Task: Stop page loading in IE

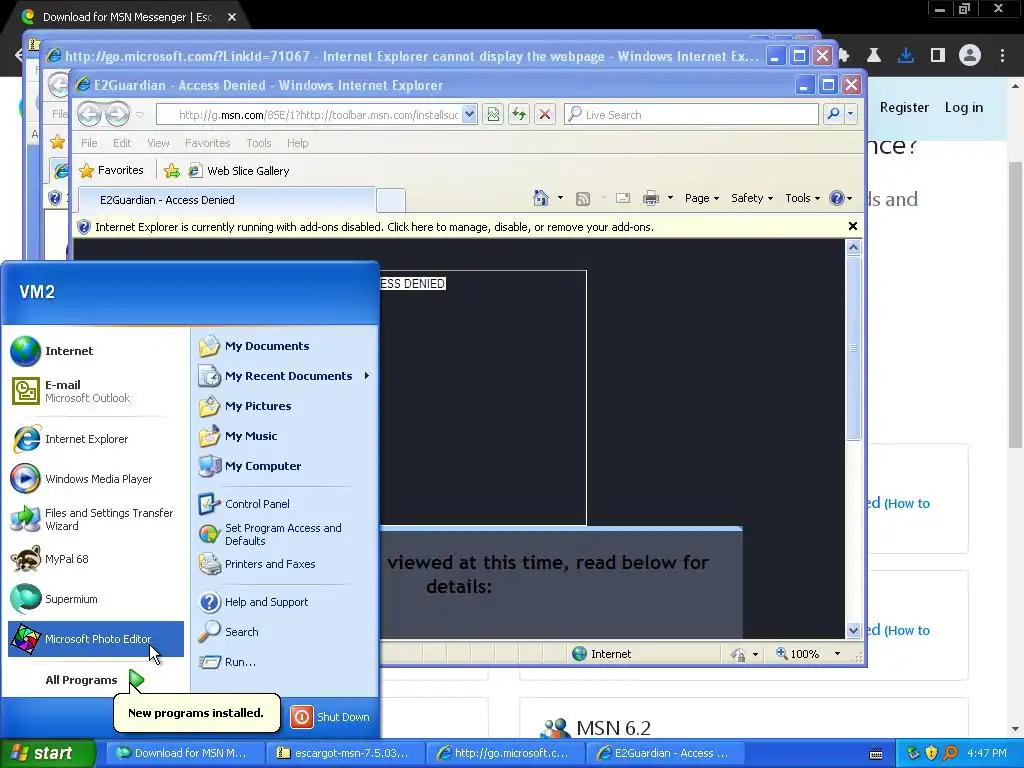Action: coord(545,115)
